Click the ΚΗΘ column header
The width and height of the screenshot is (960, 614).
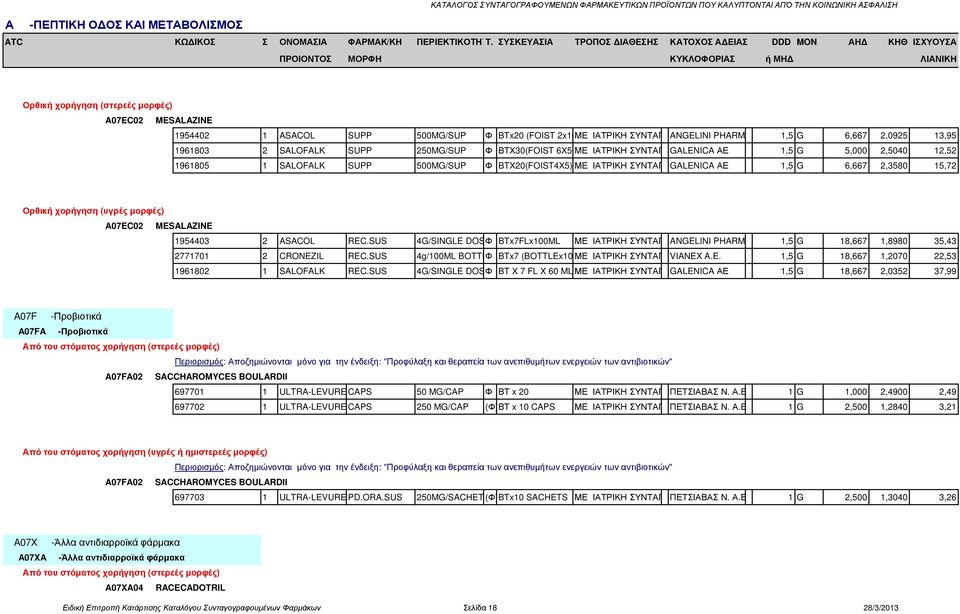898,42
